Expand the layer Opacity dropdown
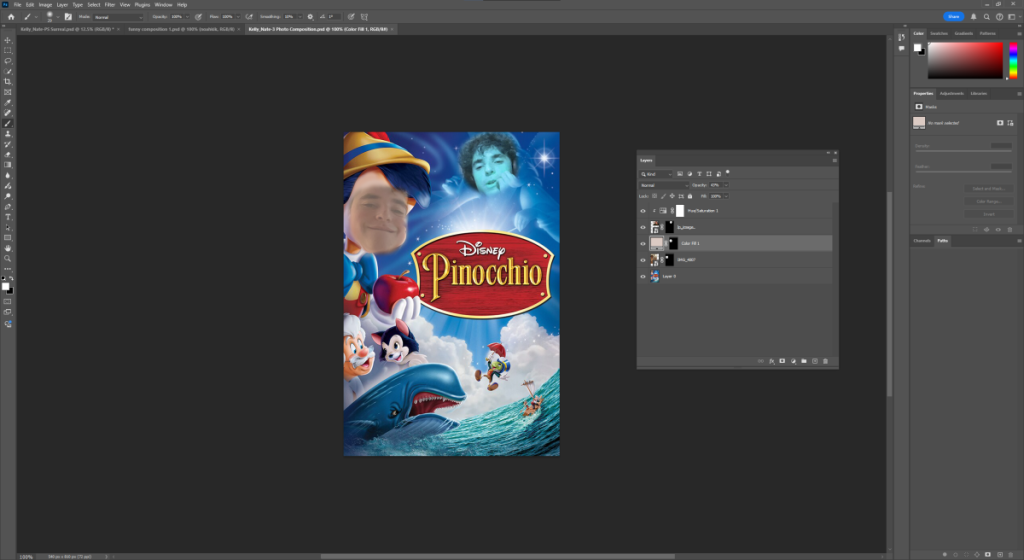1024x560 pixels. coord(726,185)
